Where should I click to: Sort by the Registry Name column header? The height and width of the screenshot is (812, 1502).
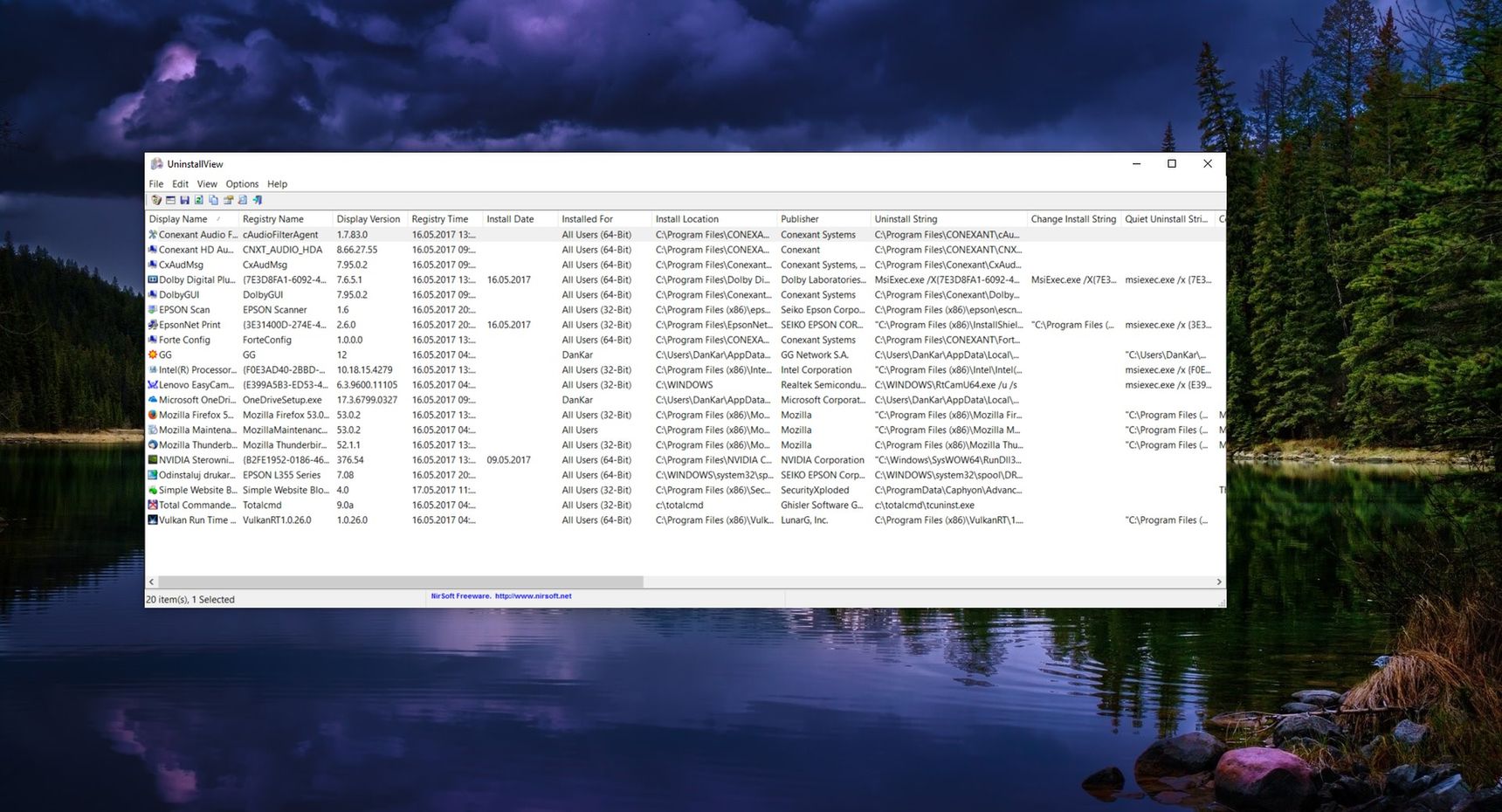285,219
